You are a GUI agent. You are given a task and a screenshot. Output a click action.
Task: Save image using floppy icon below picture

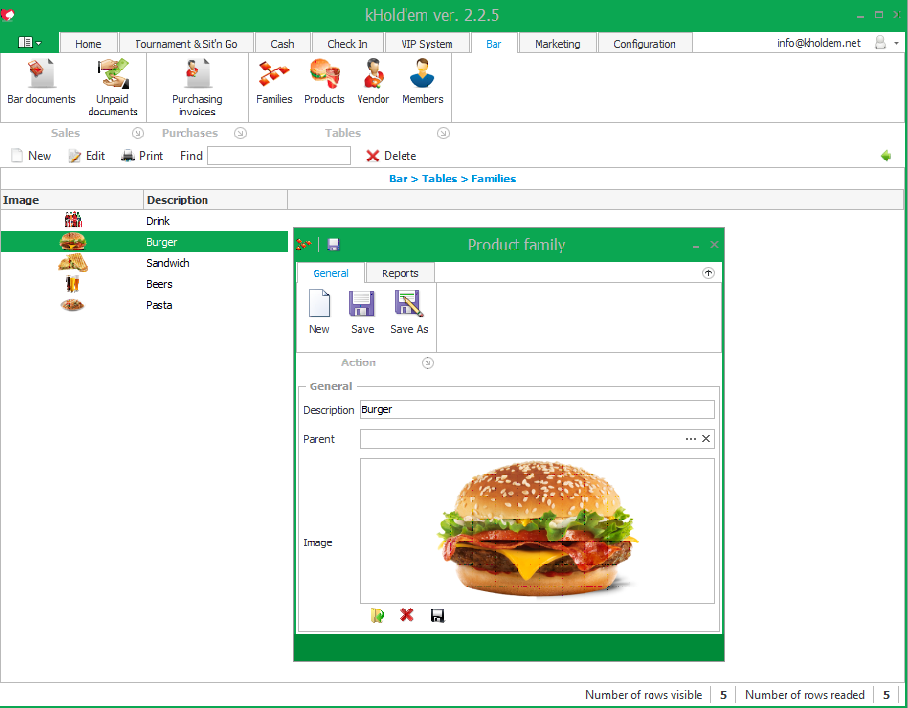[437, 616]
